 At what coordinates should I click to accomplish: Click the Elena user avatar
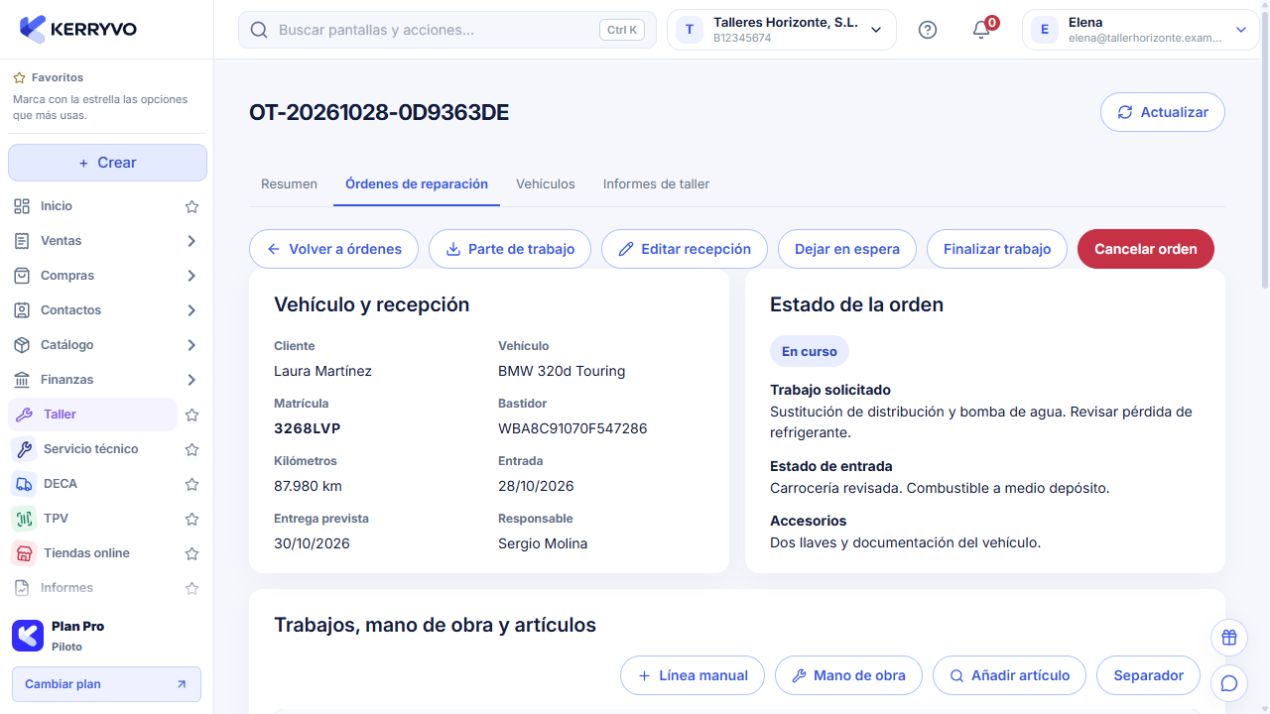[1044, 30]
